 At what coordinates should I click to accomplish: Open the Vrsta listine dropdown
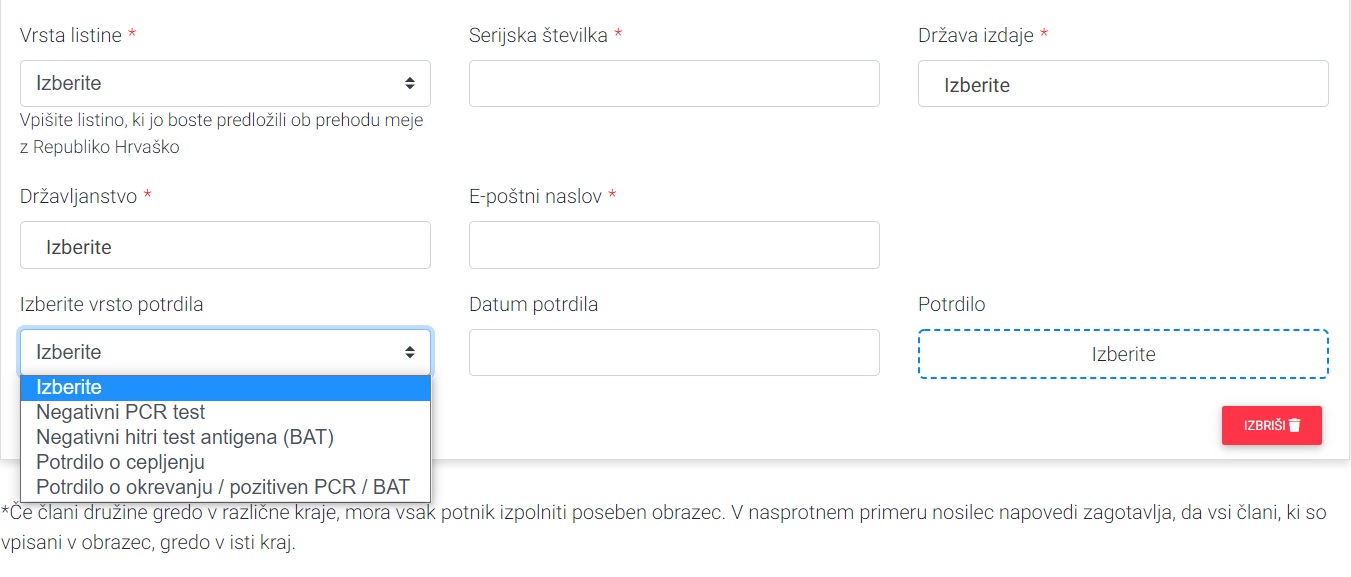click(x=225, y=83)
